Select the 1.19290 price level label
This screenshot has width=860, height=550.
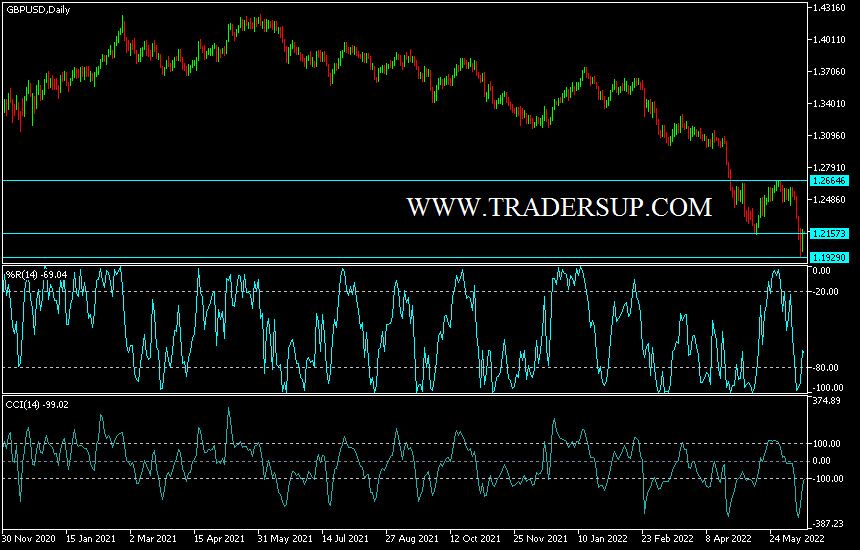[830, 257]
